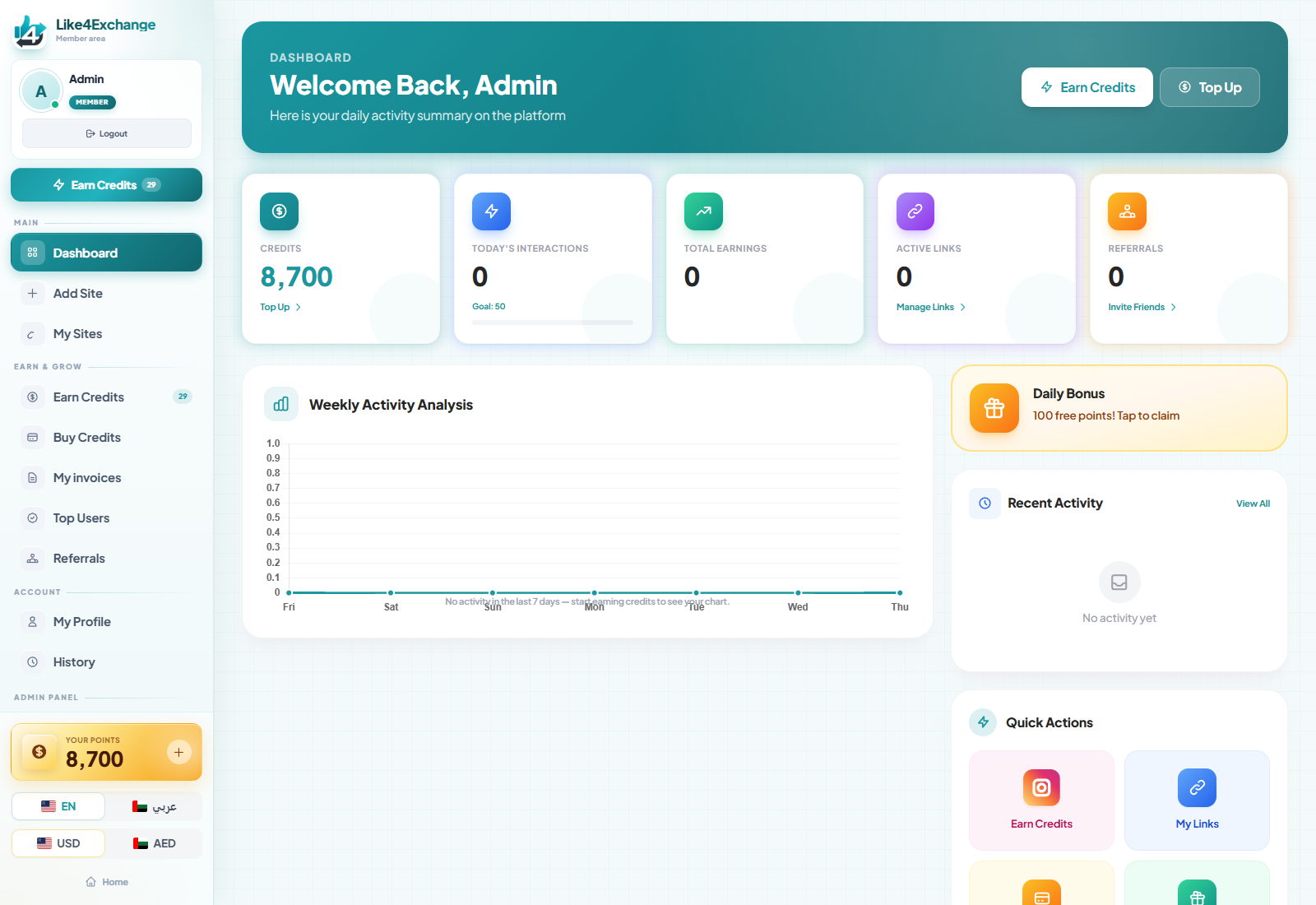Click the plus icon beside Add Site
This screenshot has height=905, width=1316.
click(32, 294)
